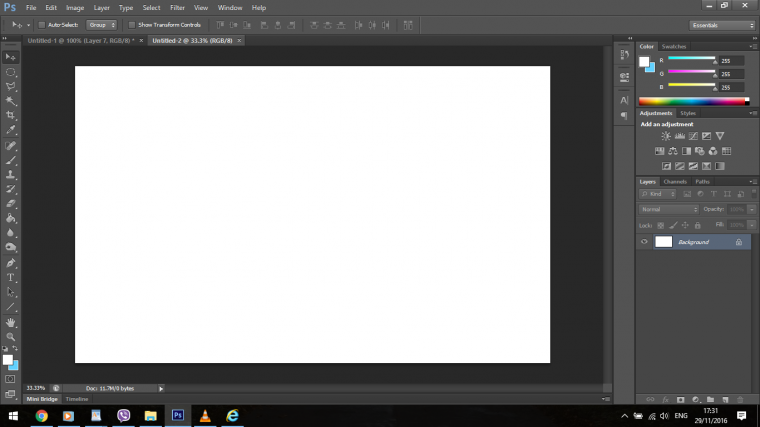Viewport: 760px width, 427px height.
Task: Select the Line shape tool
Action: pos(10,307)
